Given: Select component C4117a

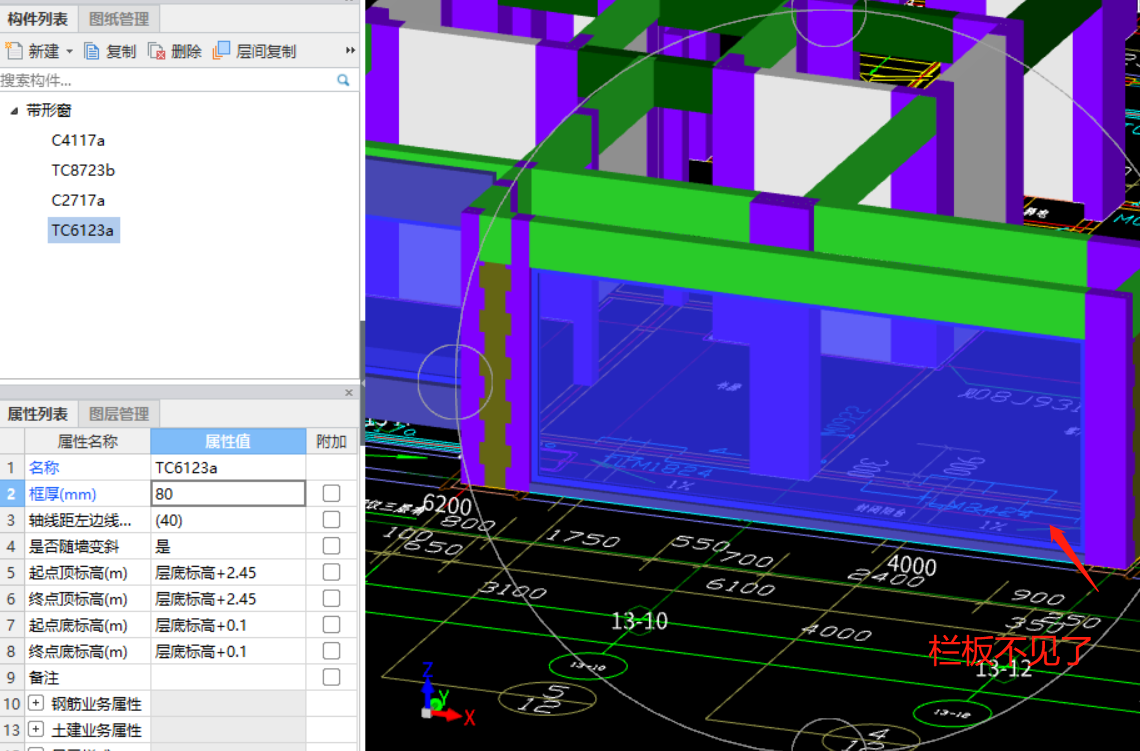Looking at the screenshot, I should (78, 140).
